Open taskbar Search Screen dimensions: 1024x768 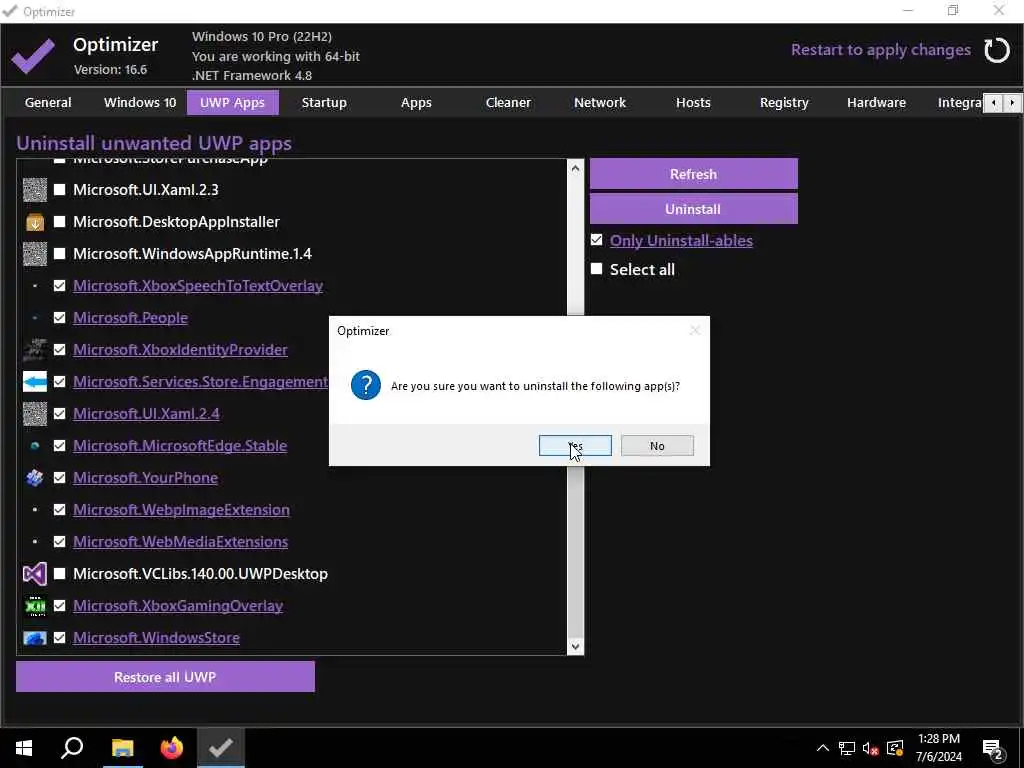pyautogui.click(x=72, y=748)
